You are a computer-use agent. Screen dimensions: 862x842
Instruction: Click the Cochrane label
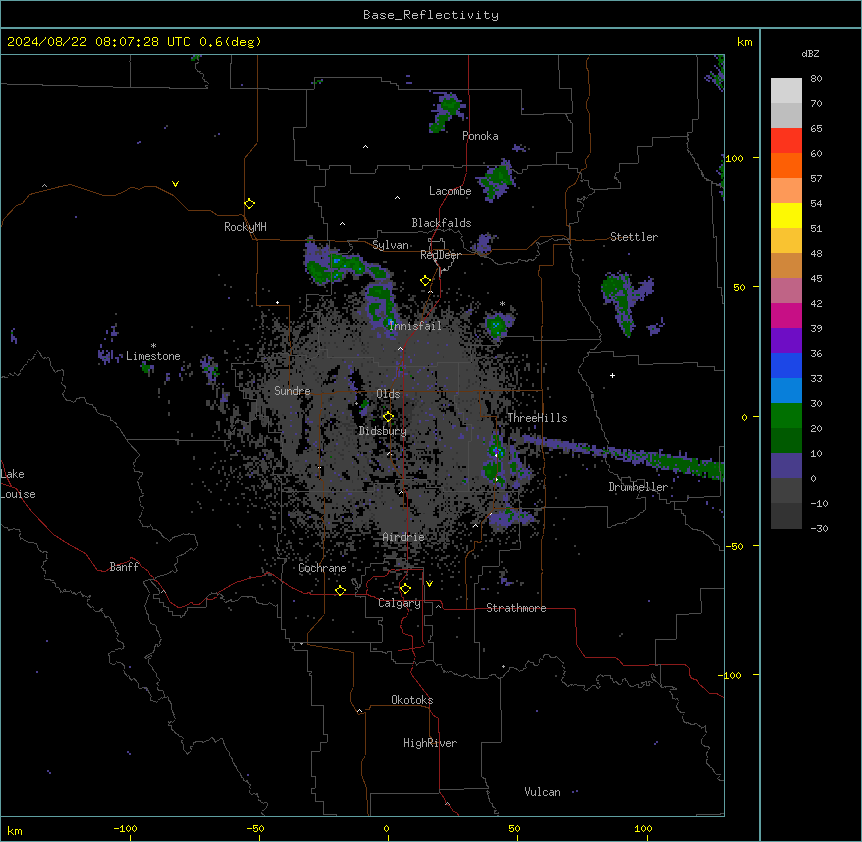click(322, 568)
